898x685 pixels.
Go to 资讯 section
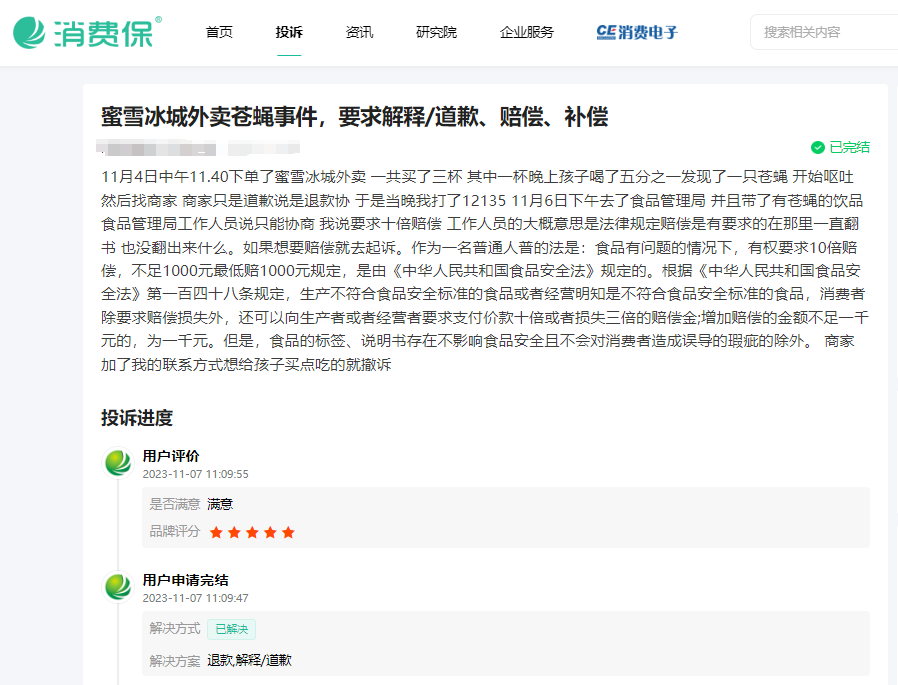pyautogui.click(x=359, y=32)
